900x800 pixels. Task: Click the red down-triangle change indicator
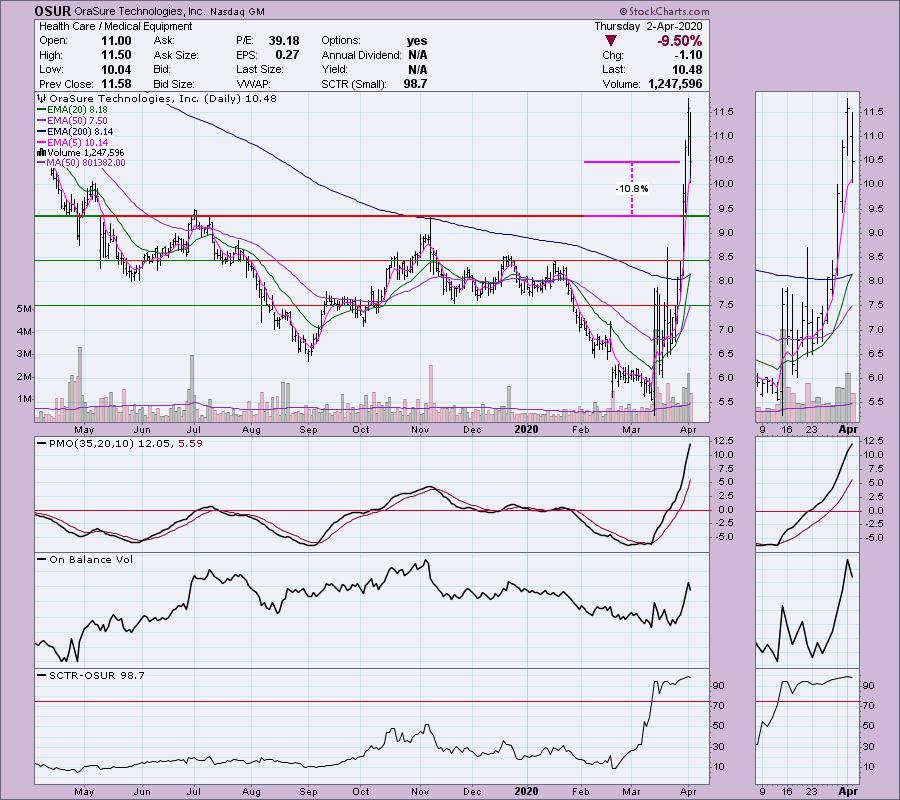(611, 41)
